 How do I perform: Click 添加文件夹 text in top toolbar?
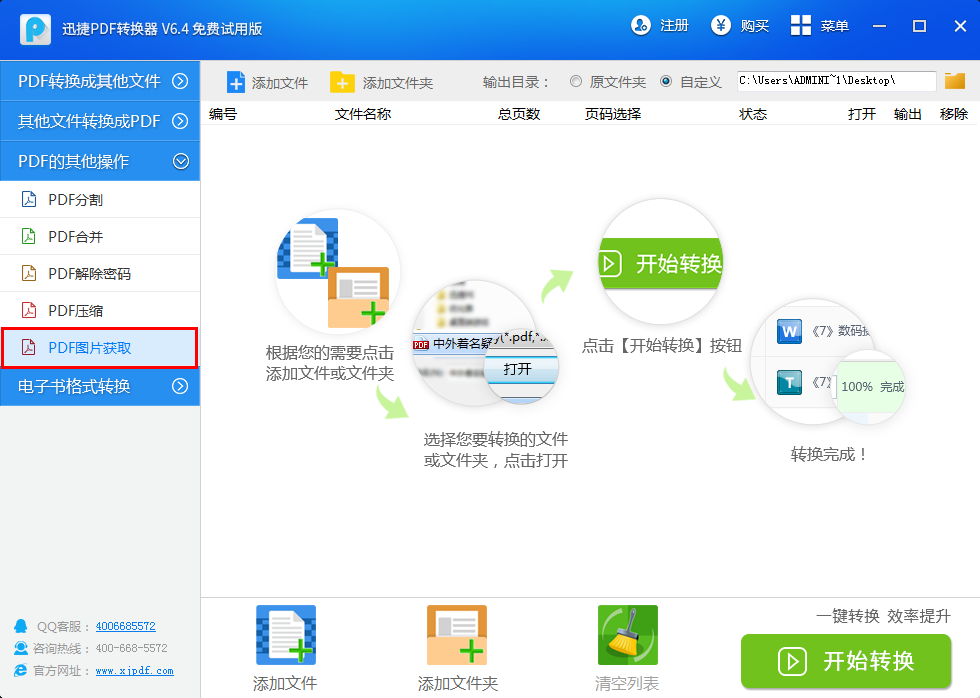(398, 82)
